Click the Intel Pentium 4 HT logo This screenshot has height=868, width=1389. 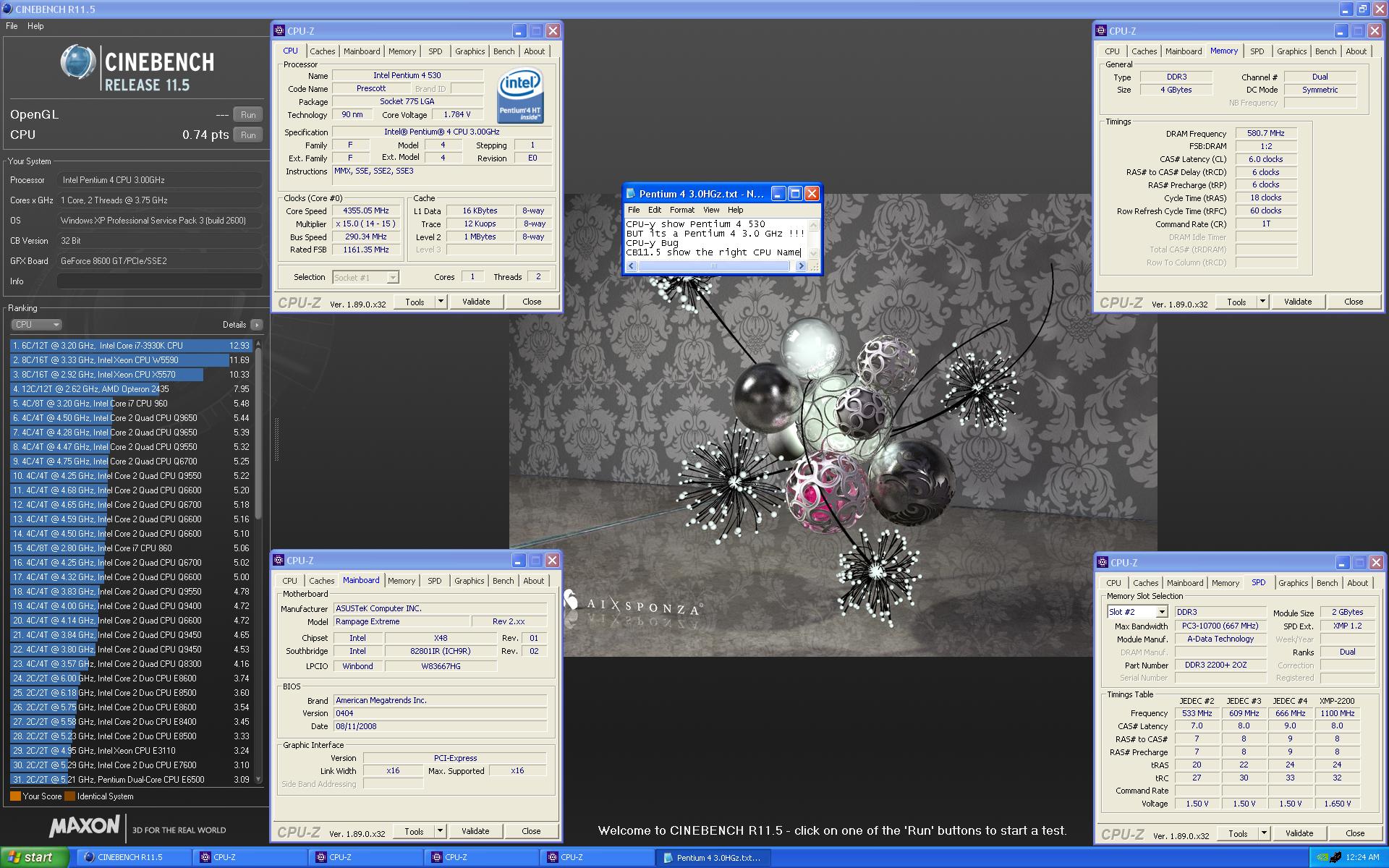pyautogui.click(x=520, y=96)
